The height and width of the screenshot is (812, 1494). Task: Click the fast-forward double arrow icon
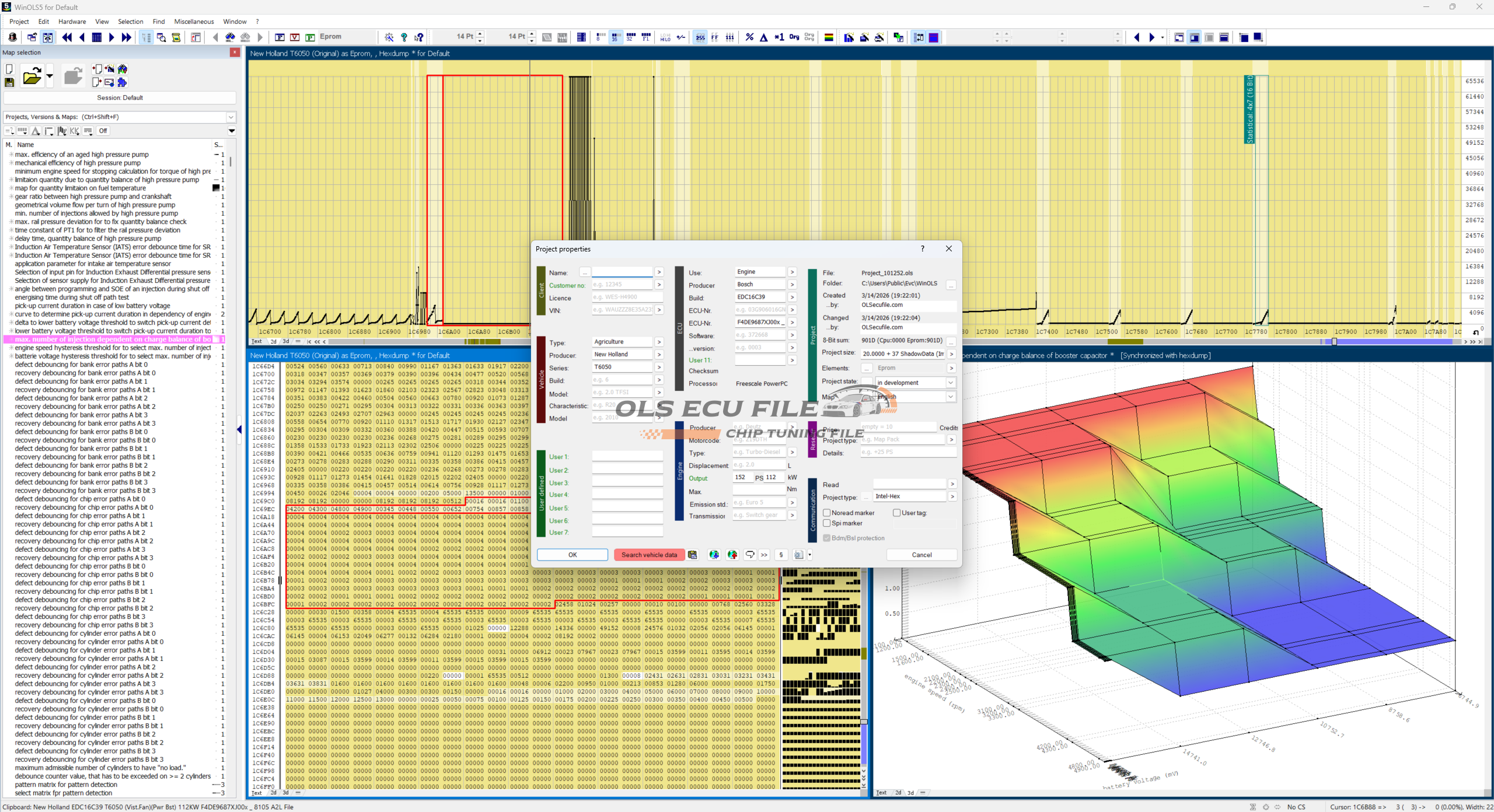(x=127, y=37)
